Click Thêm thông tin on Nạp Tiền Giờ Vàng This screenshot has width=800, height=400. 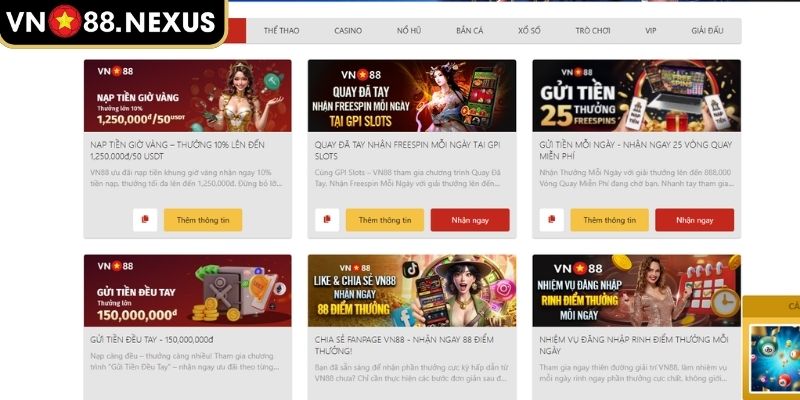(203, 220)
